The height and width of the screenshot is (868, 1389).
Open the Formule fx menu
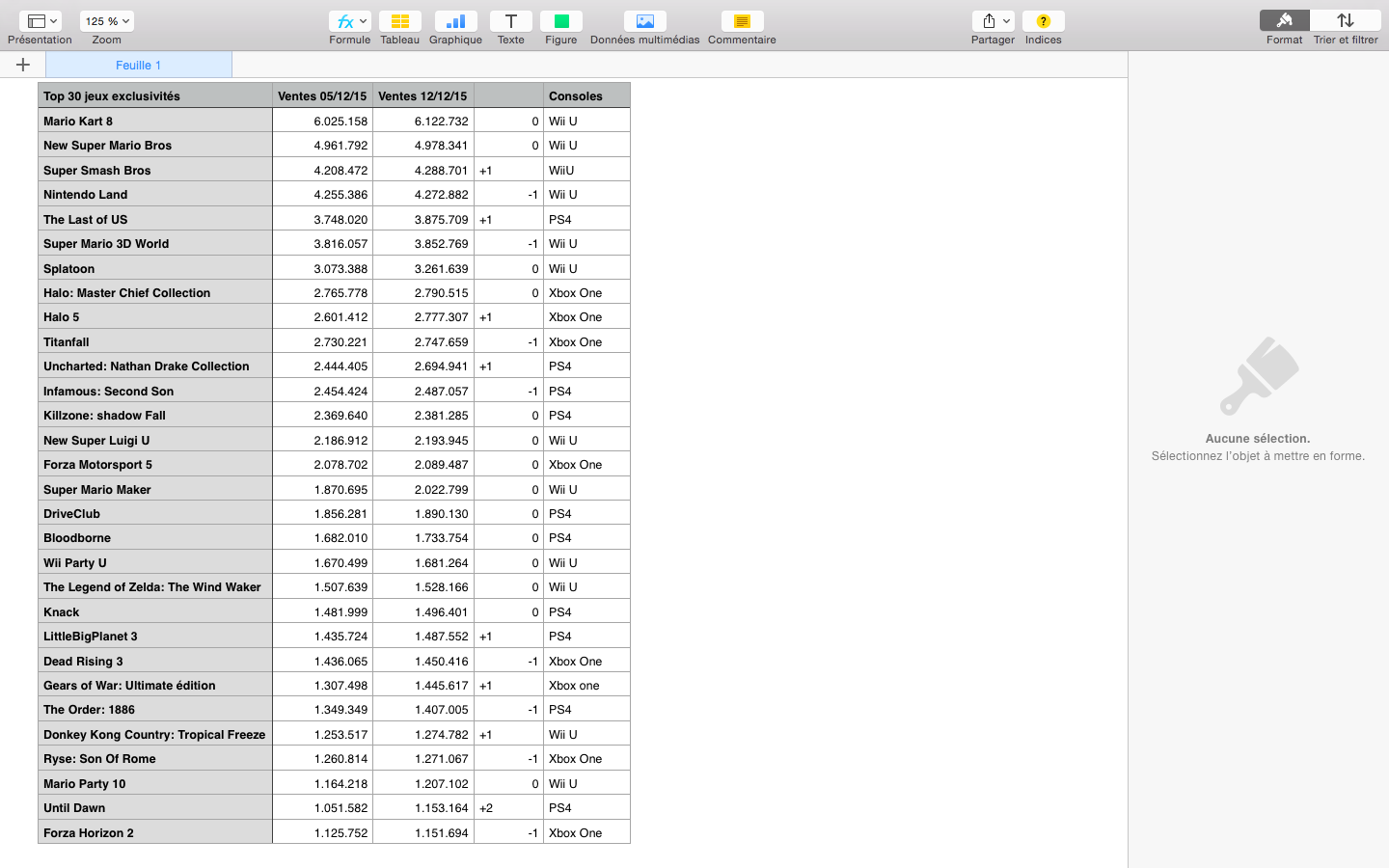click(349, 21)
